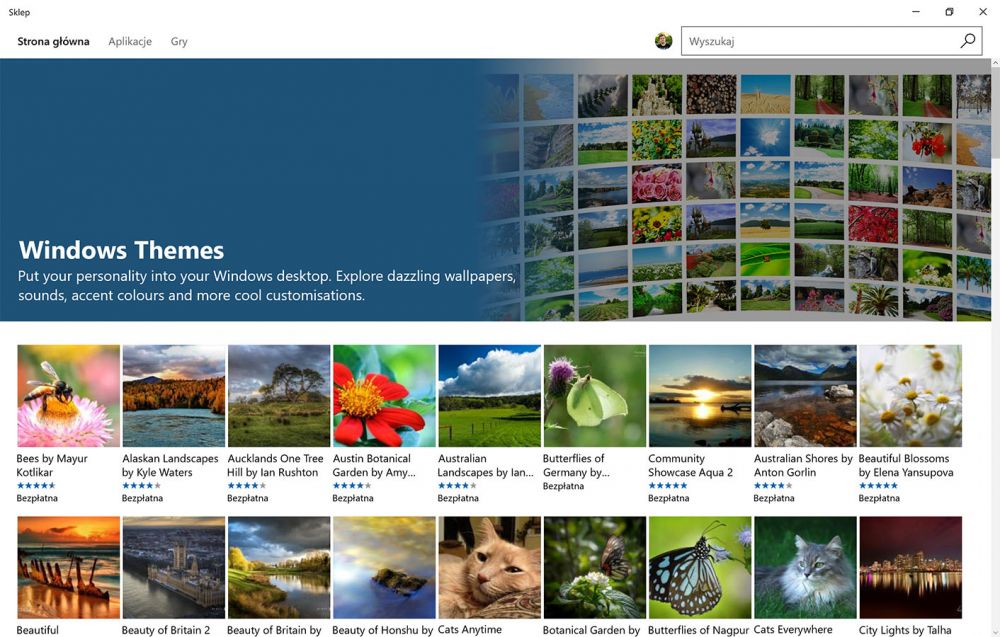Open the user account avatar
The image size is (1000, 637).
pos(663,41)
